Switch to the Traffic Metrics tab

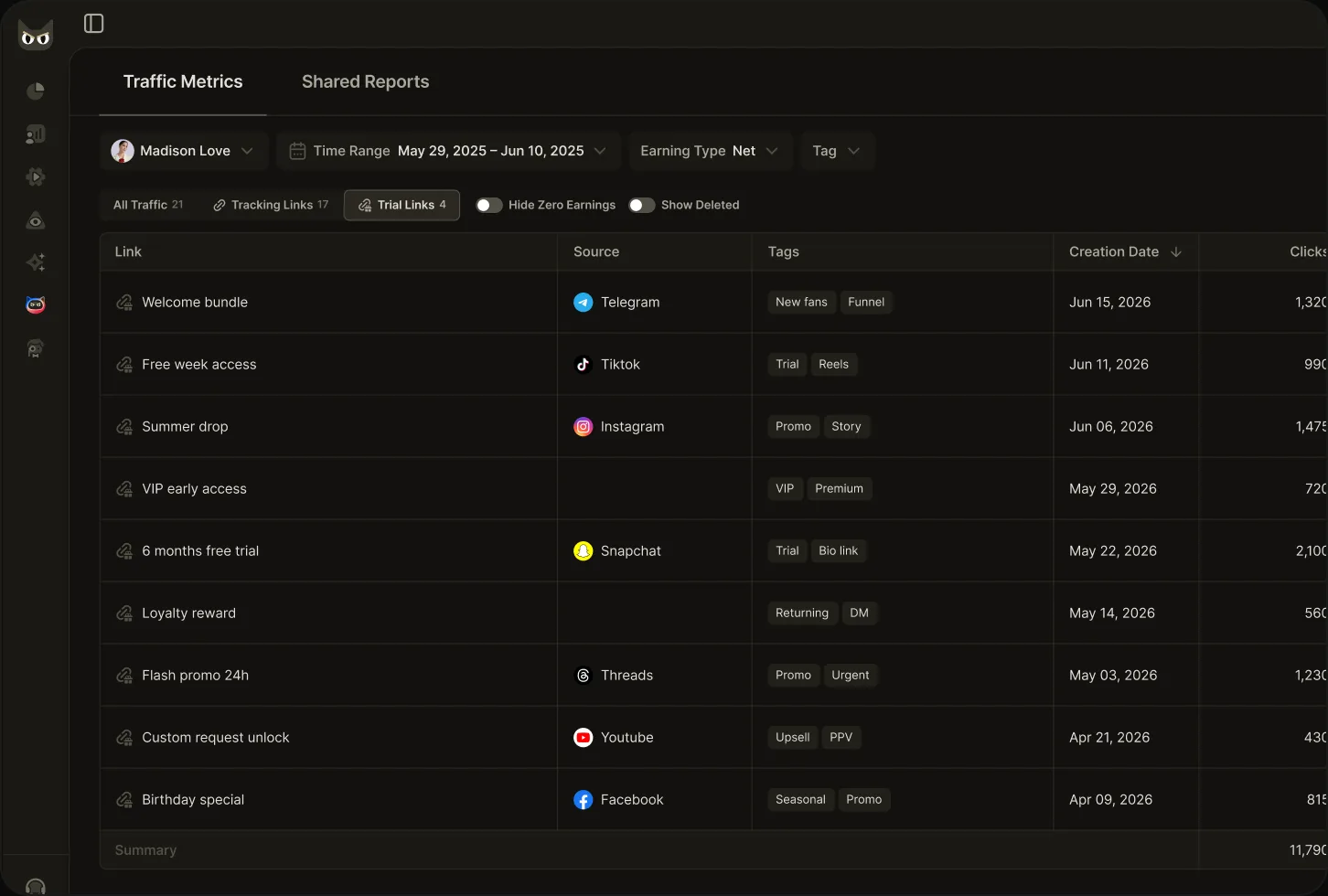[183, 81]
